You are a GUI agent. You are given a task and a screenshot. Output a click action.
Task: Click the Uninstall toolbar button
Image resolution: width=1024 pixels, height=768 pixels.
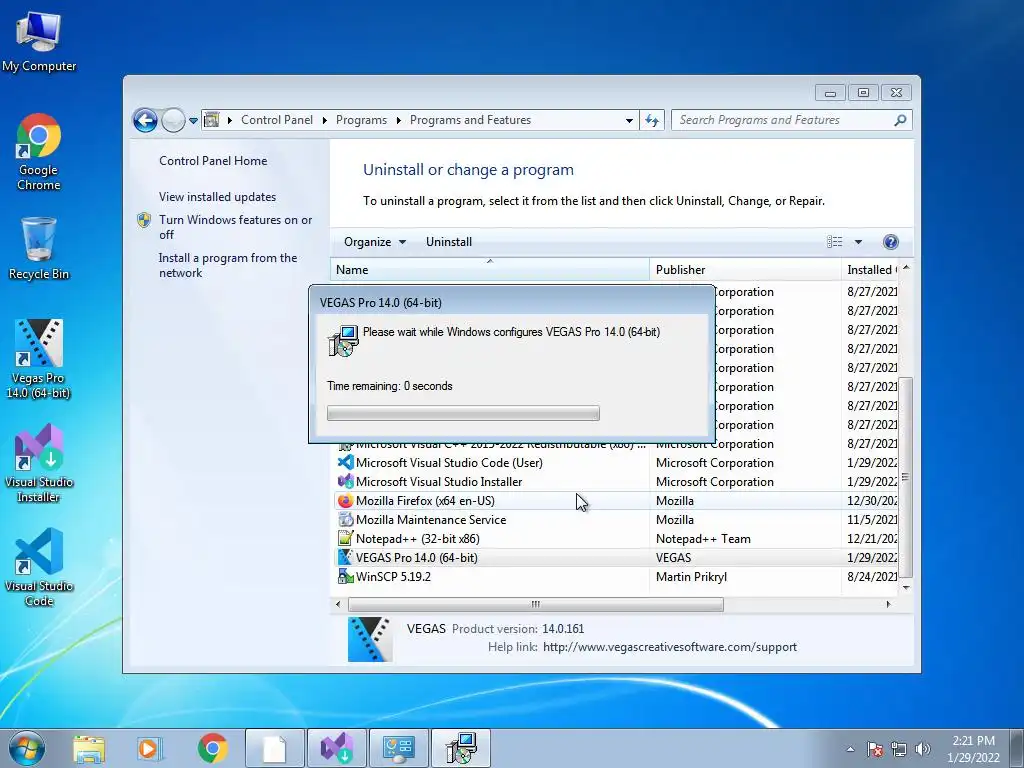click(x=449, y=242)
